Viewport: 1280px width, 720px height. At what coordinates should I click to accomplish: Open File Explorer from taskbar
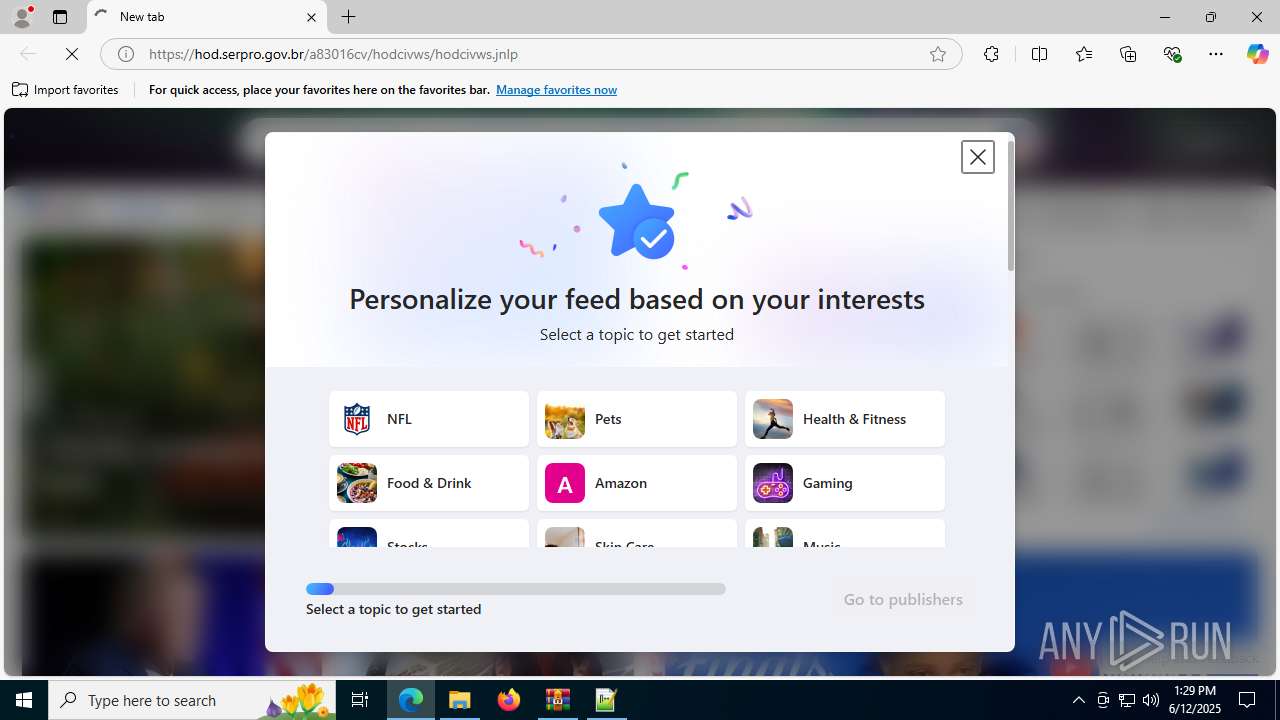tap(460, 700)
